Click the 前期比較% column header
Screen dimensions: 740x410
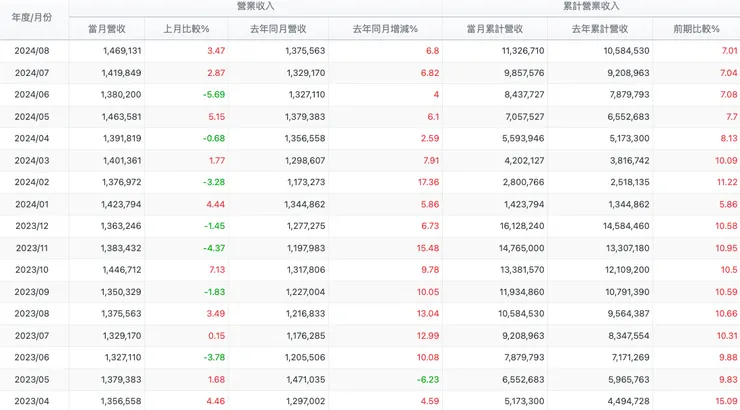coord(697,29)
